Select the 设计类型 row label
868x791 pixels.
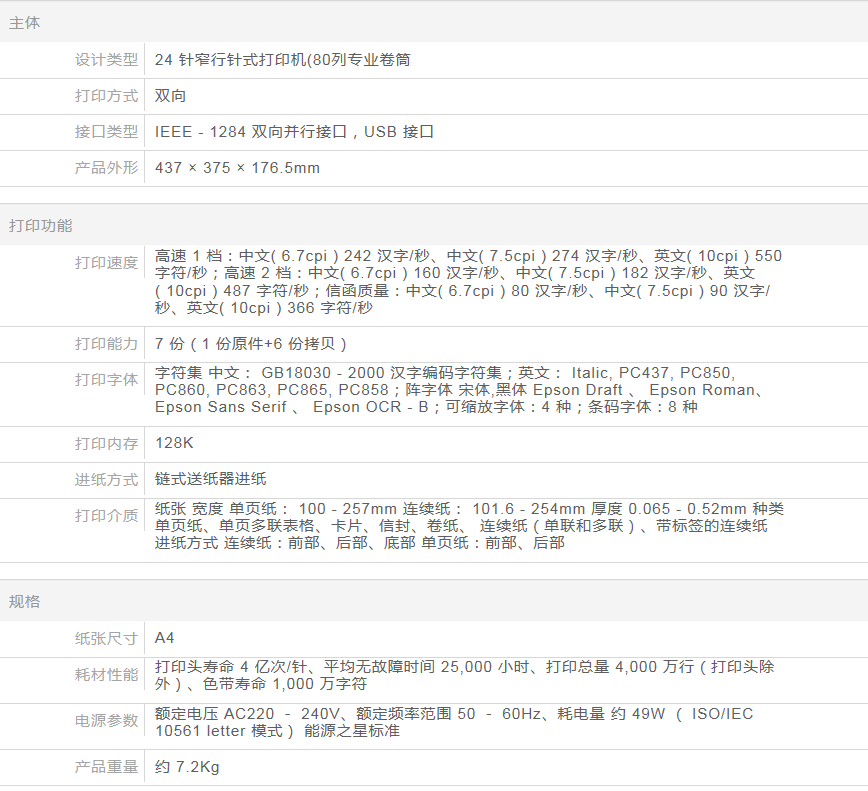click(x=106, y=60)
